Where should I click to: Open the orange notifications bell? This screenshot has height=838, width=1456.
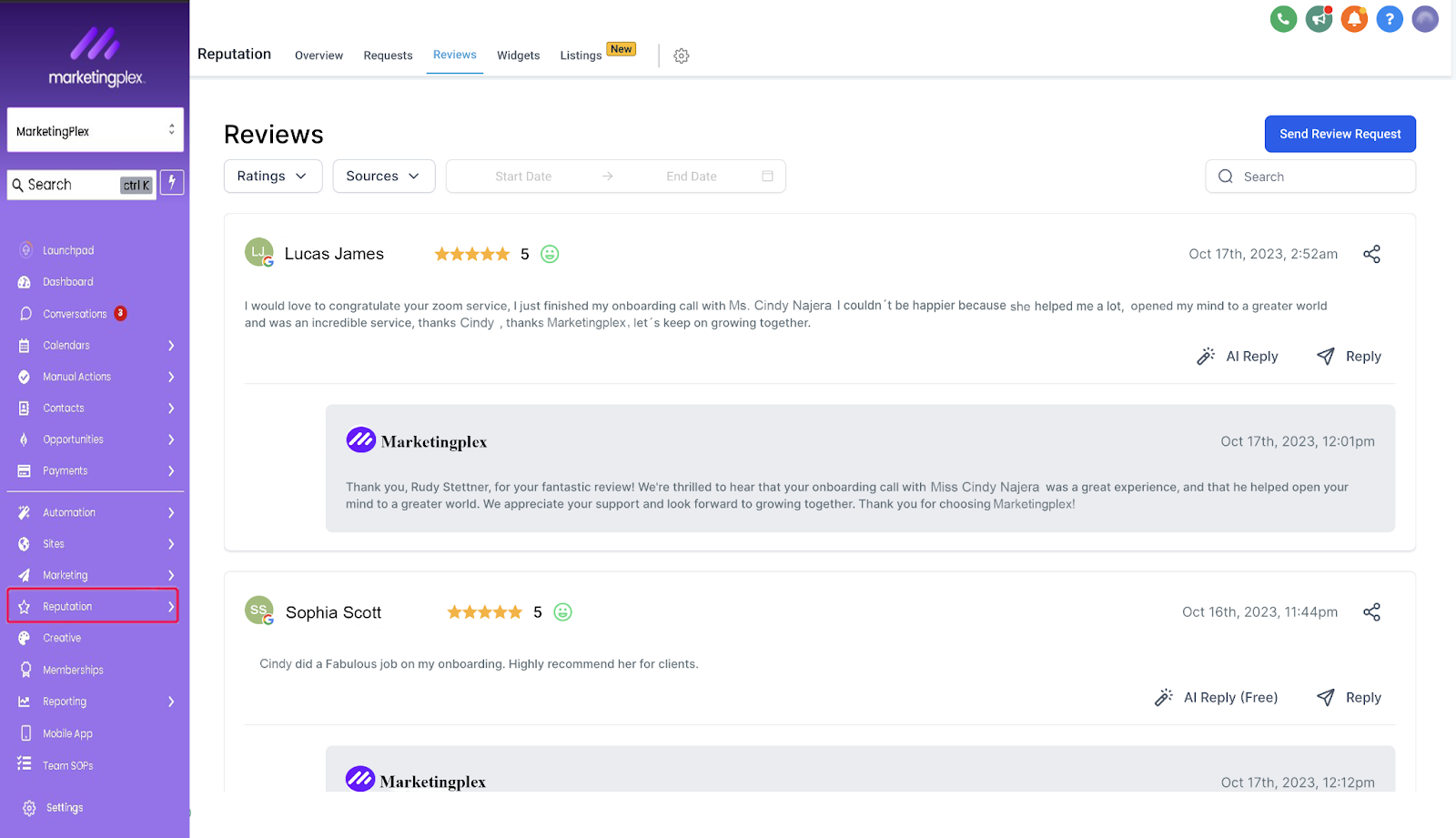pyautogui.click(x=1354, y=18)
